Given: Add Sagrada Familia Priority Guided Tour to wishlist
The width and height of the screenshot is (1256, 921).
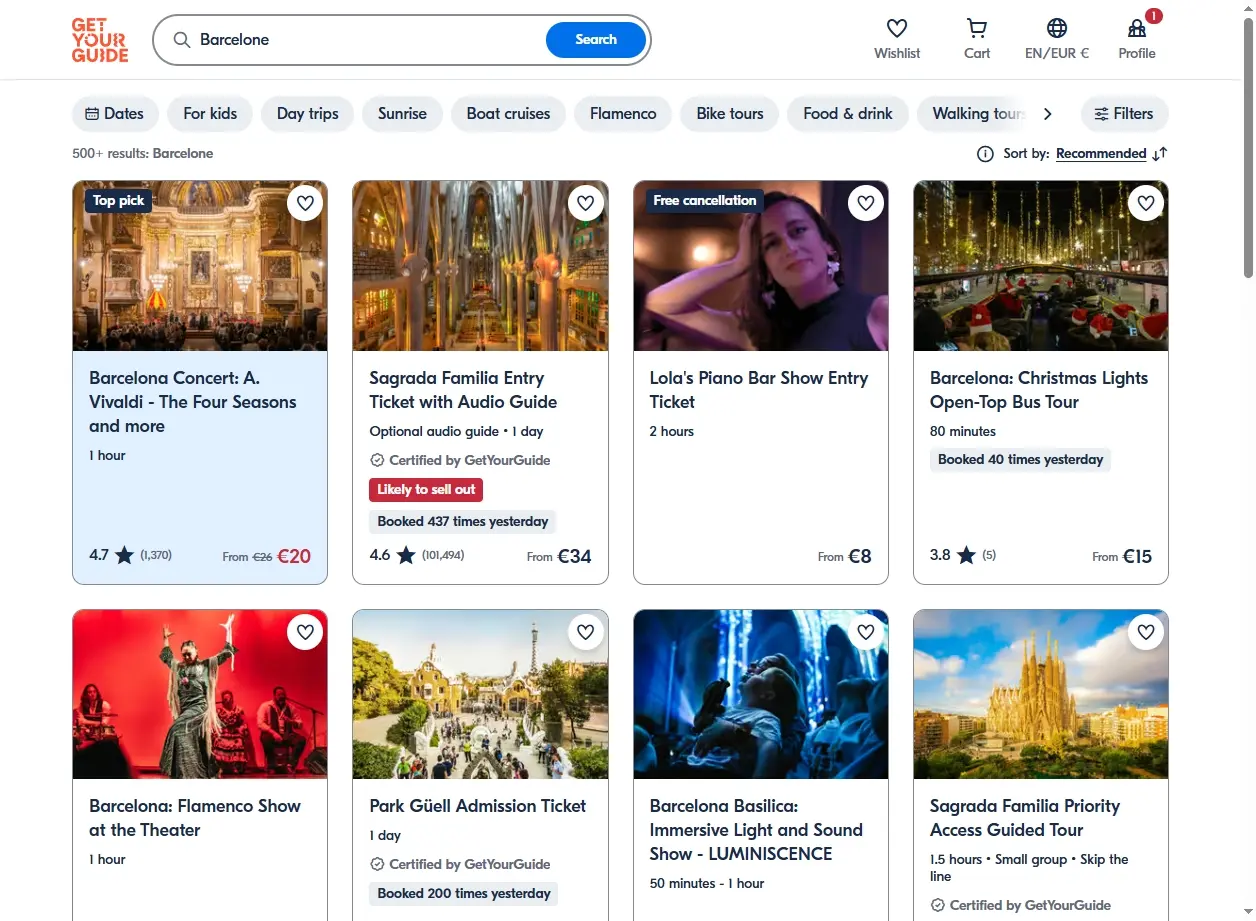Looking at the screenshot, I should [x=1146, y=632].
